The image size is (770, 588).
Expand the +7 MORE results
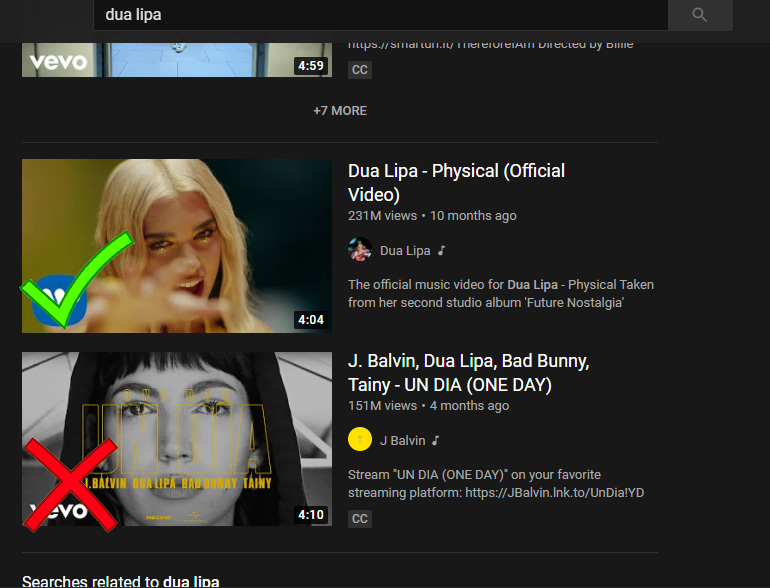click(340, 111)
